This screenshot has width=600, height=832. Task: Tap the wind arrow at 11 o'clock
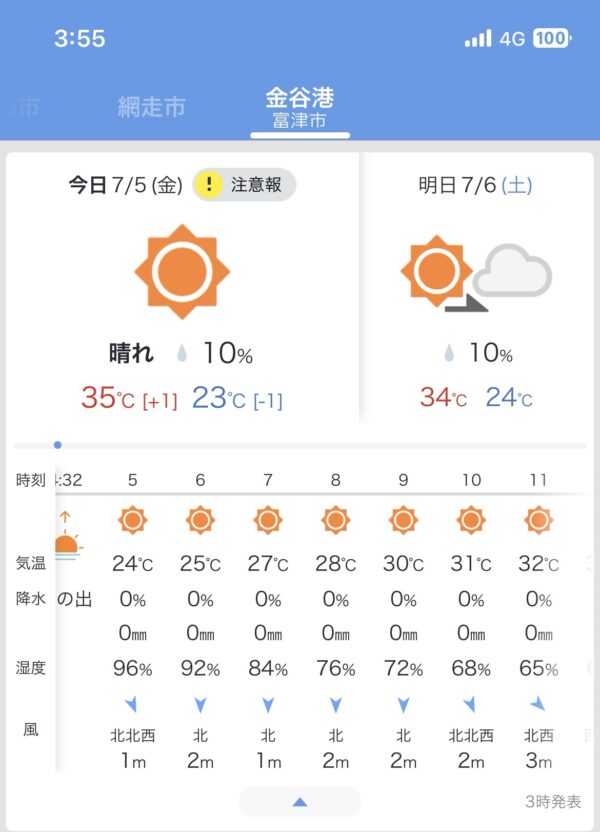coord(538,705)
